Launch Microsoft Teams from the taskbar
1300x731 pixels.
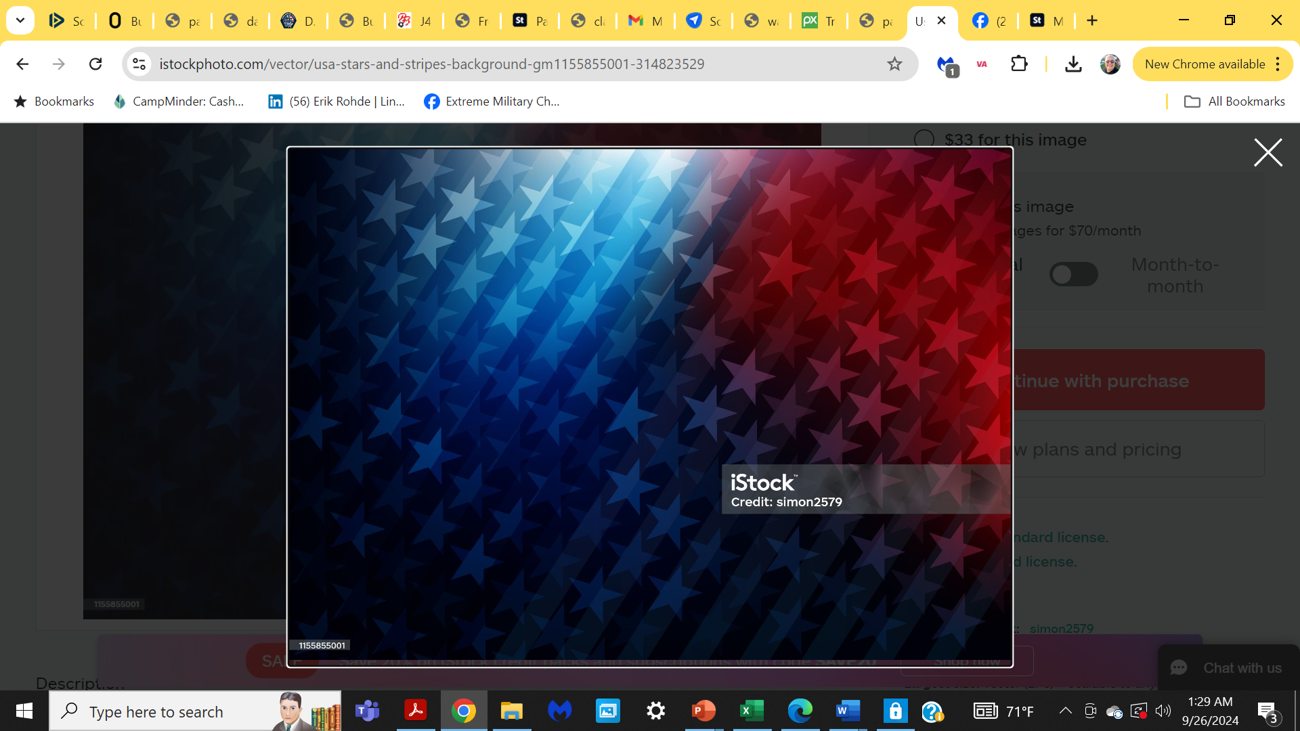coord(367,711)
